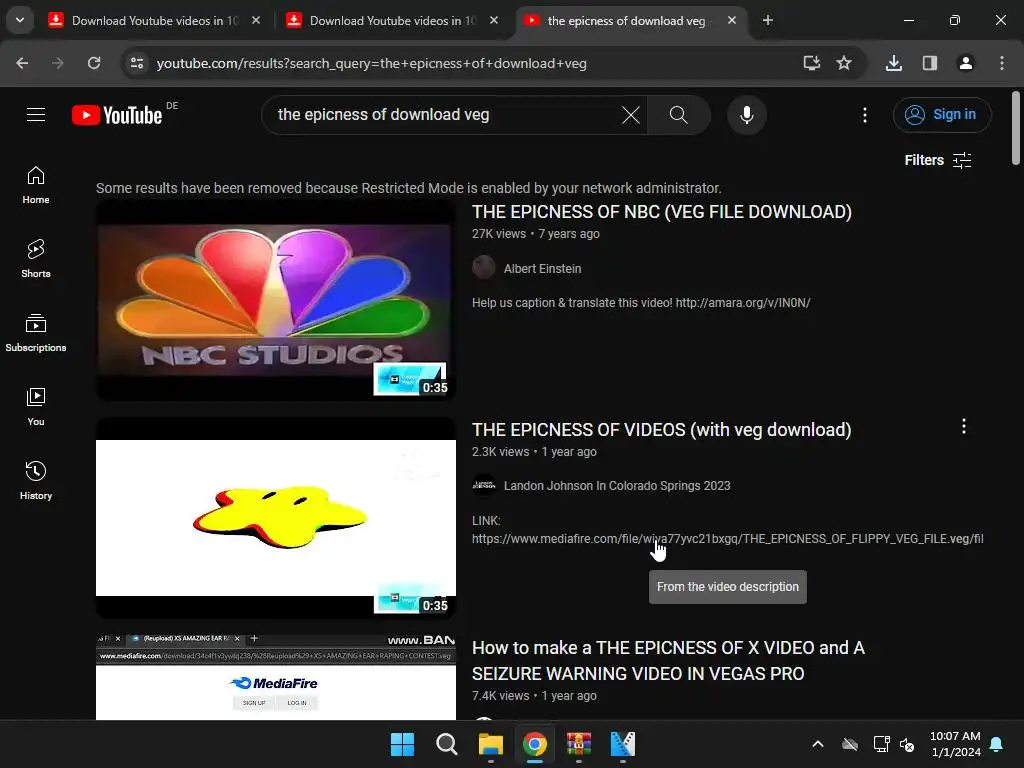
Task: Open Landon Johnson In Colorado Springs 2023 channel
Action: pos(616,486)
